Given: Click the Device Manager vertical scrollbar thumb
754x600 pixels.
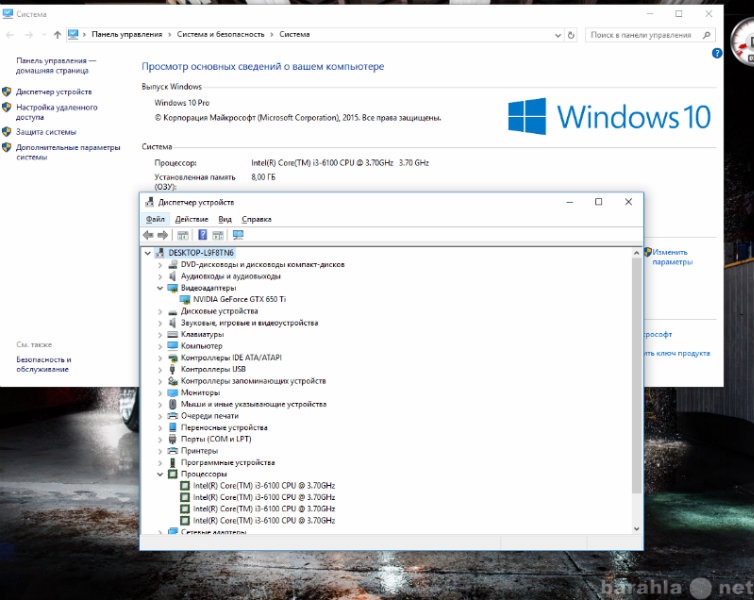Looking at the screenshot, I should pos(637,375).
